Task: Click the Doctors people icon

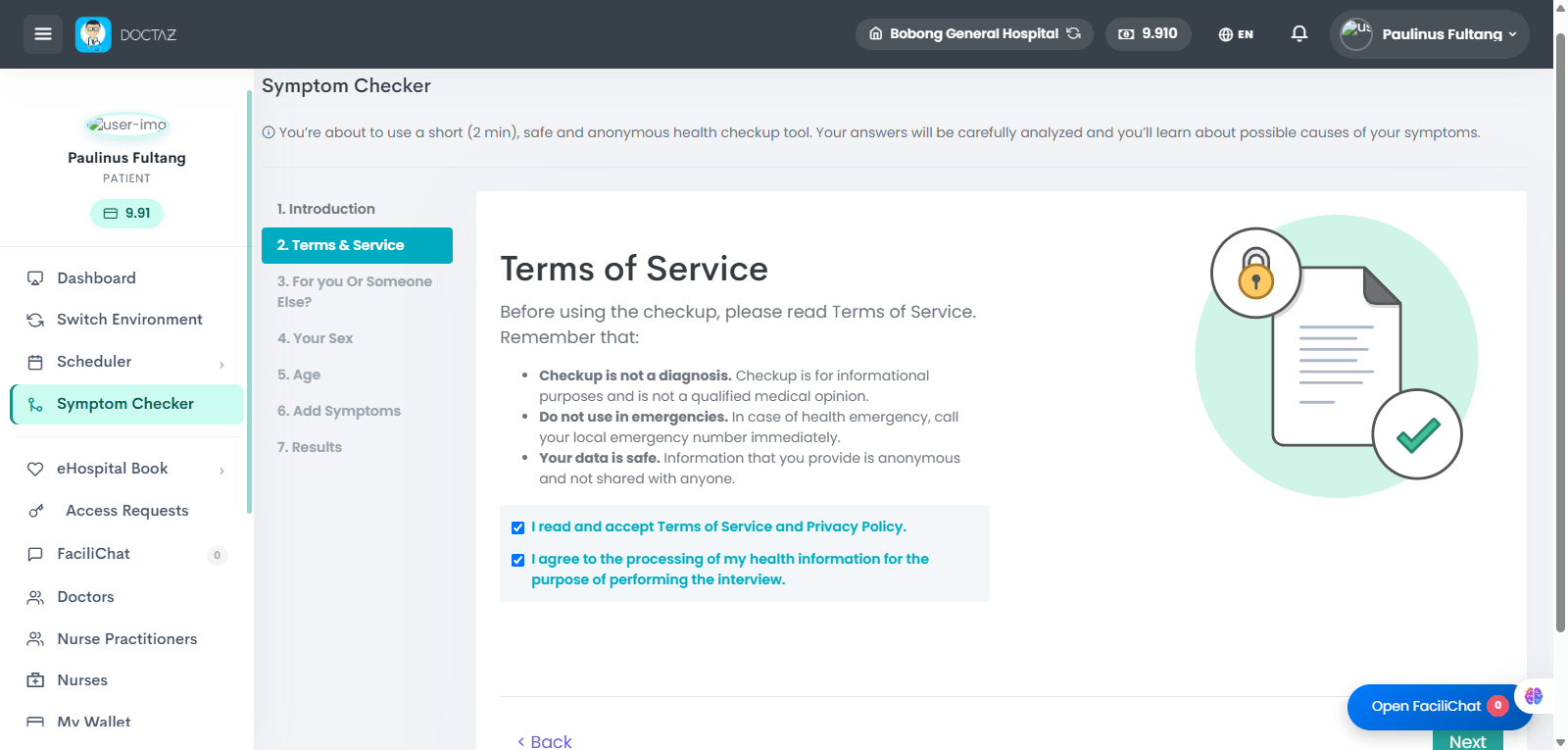Action: 35,597
